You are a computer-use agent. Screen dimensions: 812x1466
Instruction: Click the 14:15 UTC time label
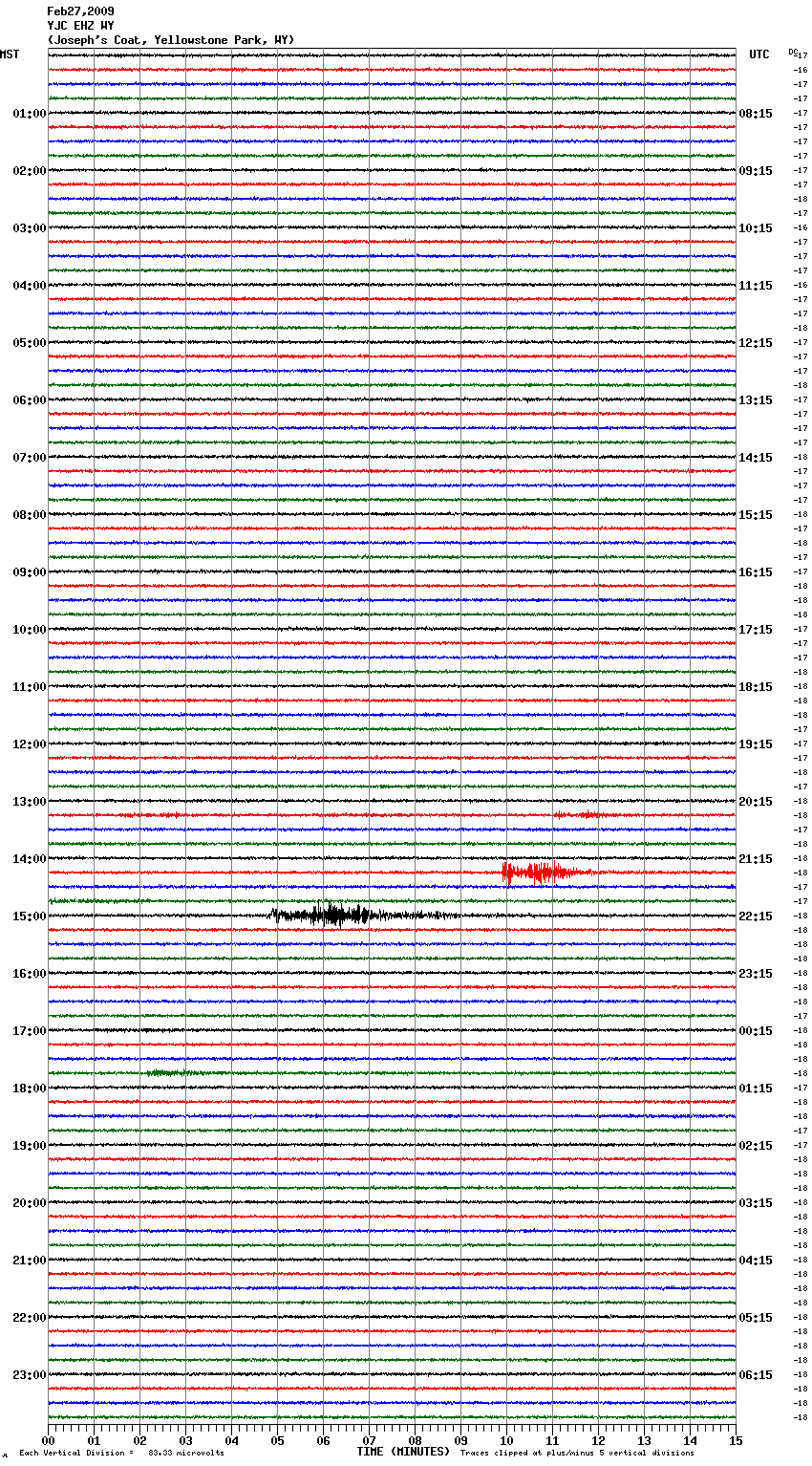click(x=756, y=458)
